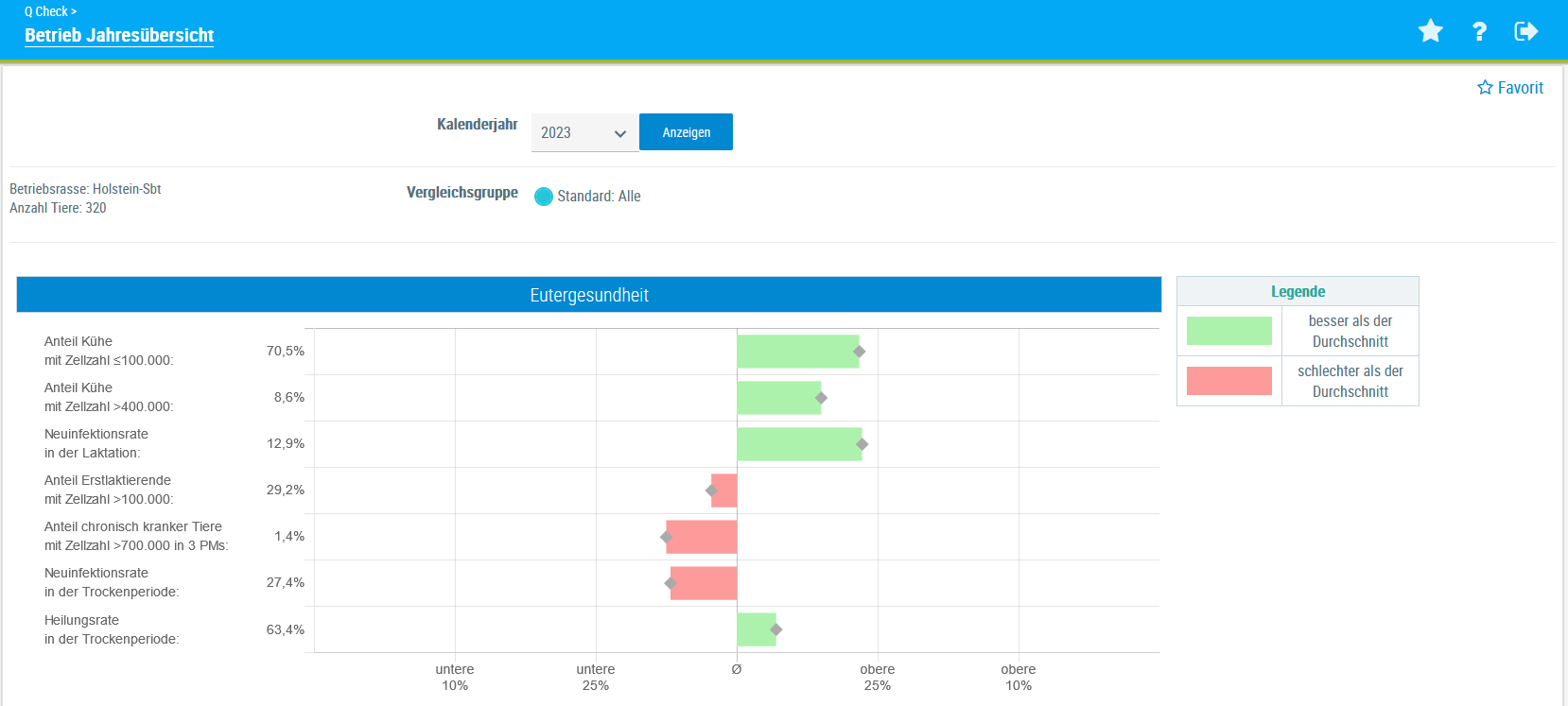Click the star favorites icon in header
This screenshot has width=1568, height=706.
1430,31
